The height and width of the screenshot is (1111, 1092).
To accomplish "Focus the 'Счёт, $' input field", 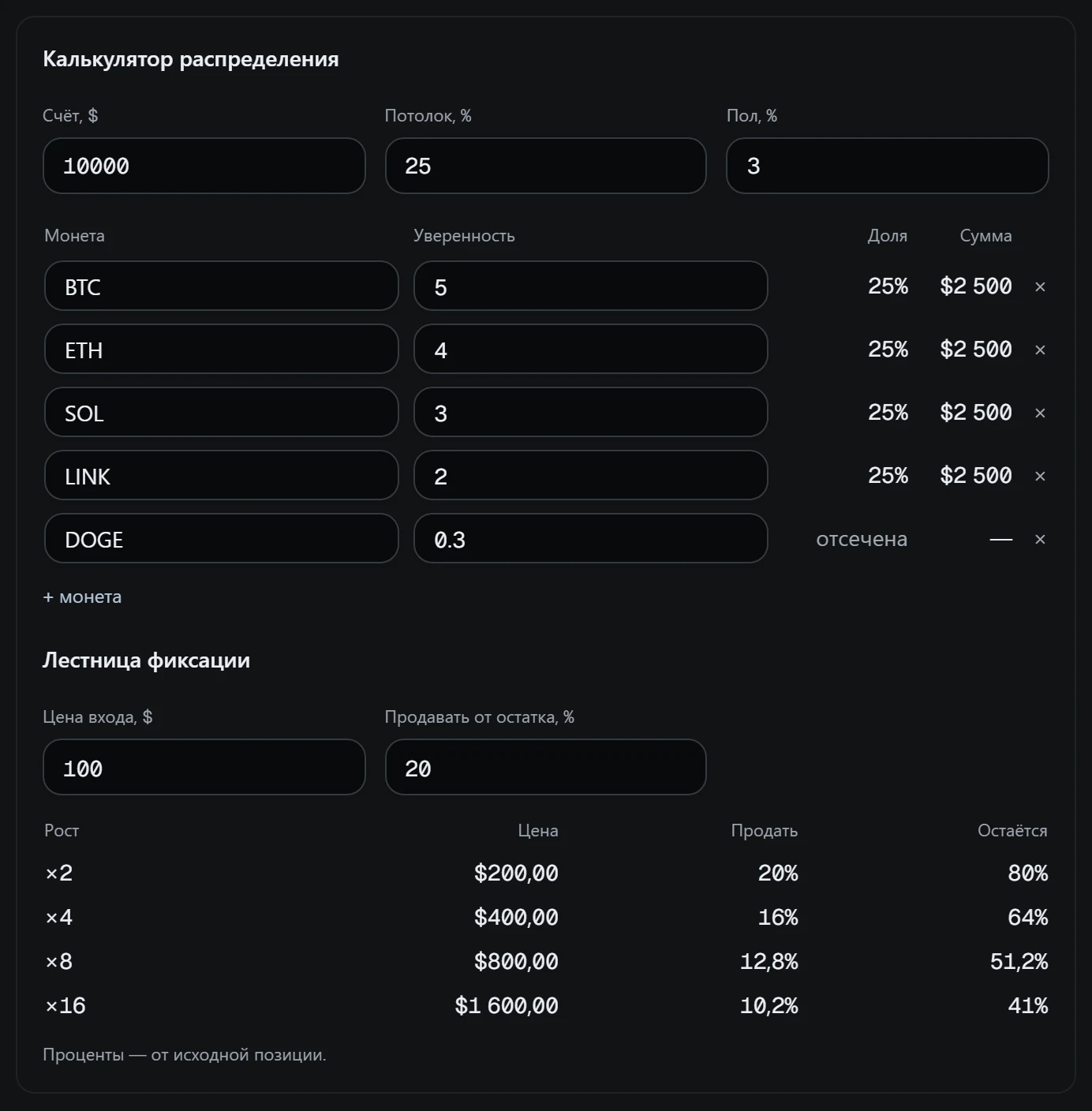I will [204, 166].
